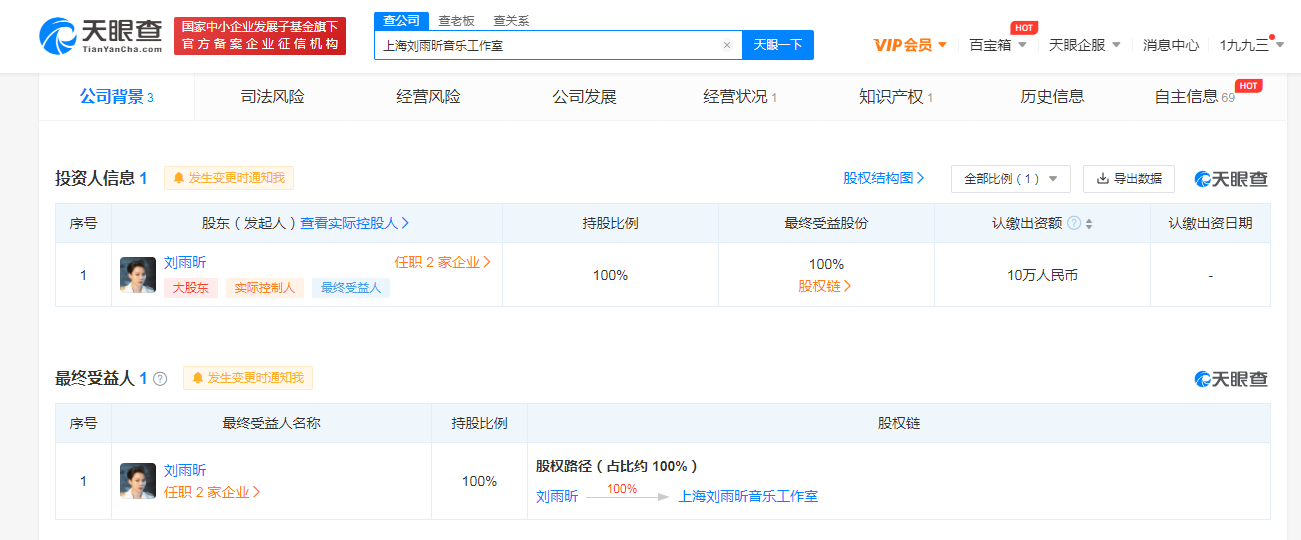
Task: Open 消息中心
Action: pyautogui.click(x=1171, y=45)
